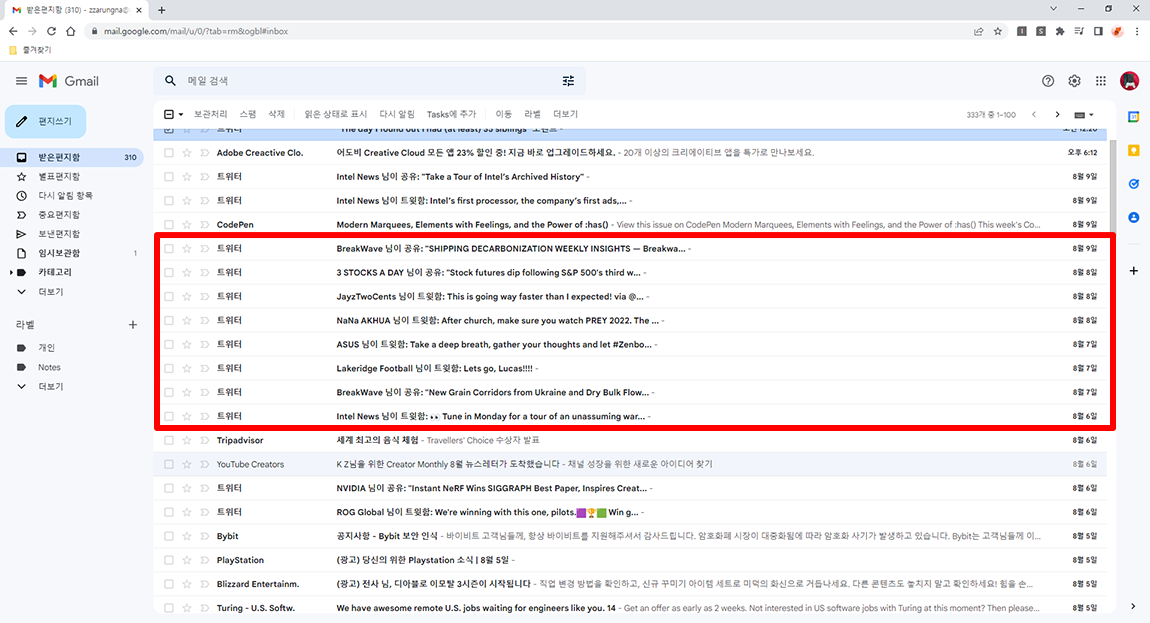Bookmark this page with the star icon
The width and height of the screenshot is (1150, 623).
pyautogui.click(x=997, y=31)
